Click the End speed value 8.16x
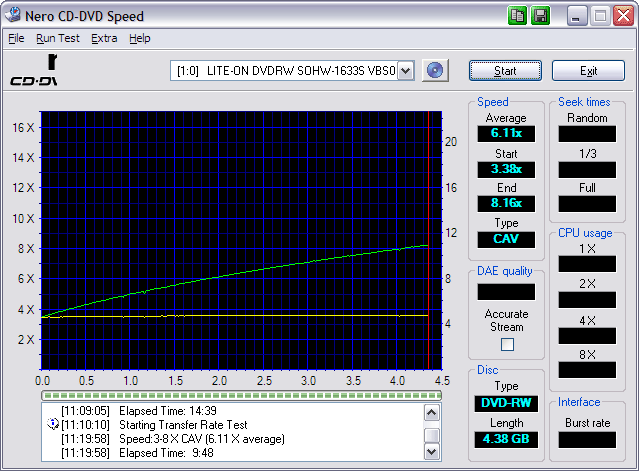This screenshot has width=639, height=471. coord(506,203)
